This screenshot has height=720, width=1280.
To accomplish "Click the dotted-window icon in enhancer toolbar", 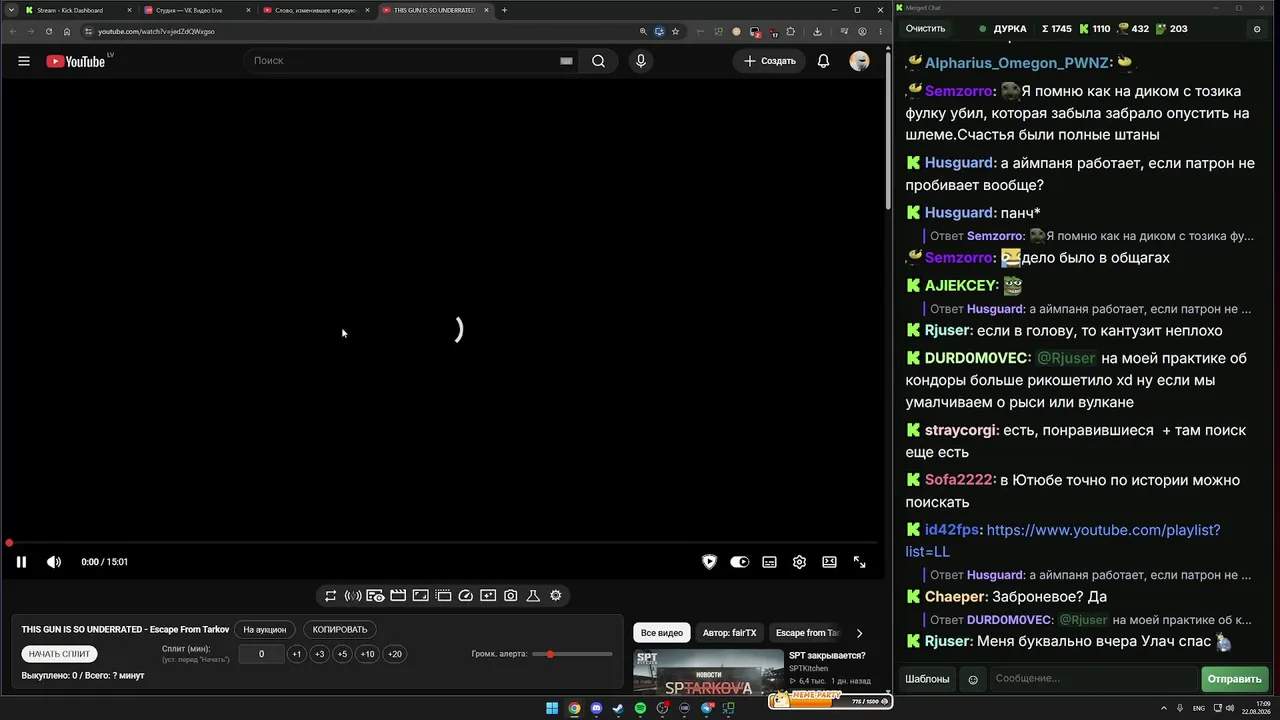I will pyautogui.click(x=443, y=596).
